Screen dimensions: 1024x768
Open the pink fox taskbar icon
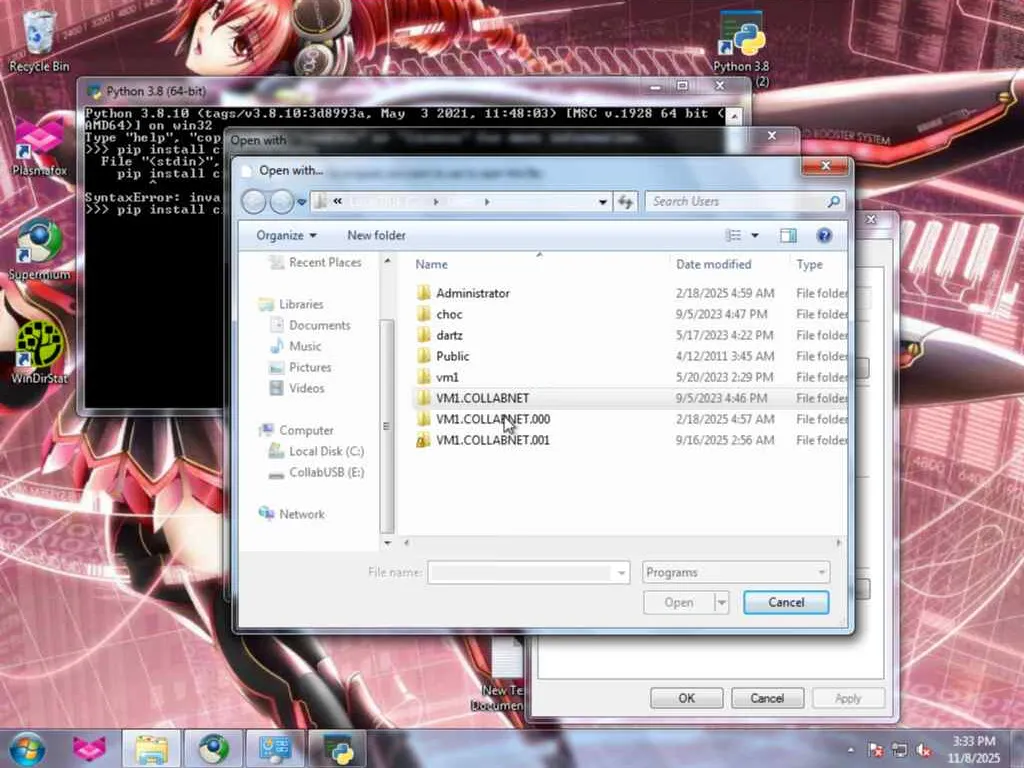[89, 749]
